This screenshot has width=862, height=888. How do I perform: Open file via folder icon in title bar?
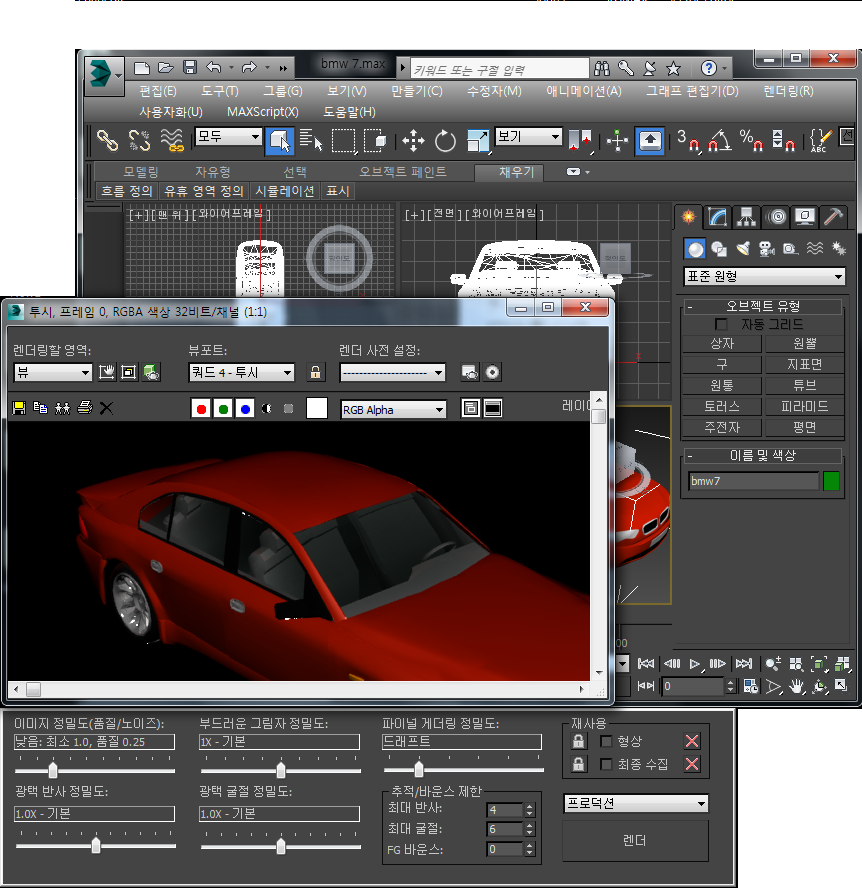pyautogui.click(x=165, y=68)
